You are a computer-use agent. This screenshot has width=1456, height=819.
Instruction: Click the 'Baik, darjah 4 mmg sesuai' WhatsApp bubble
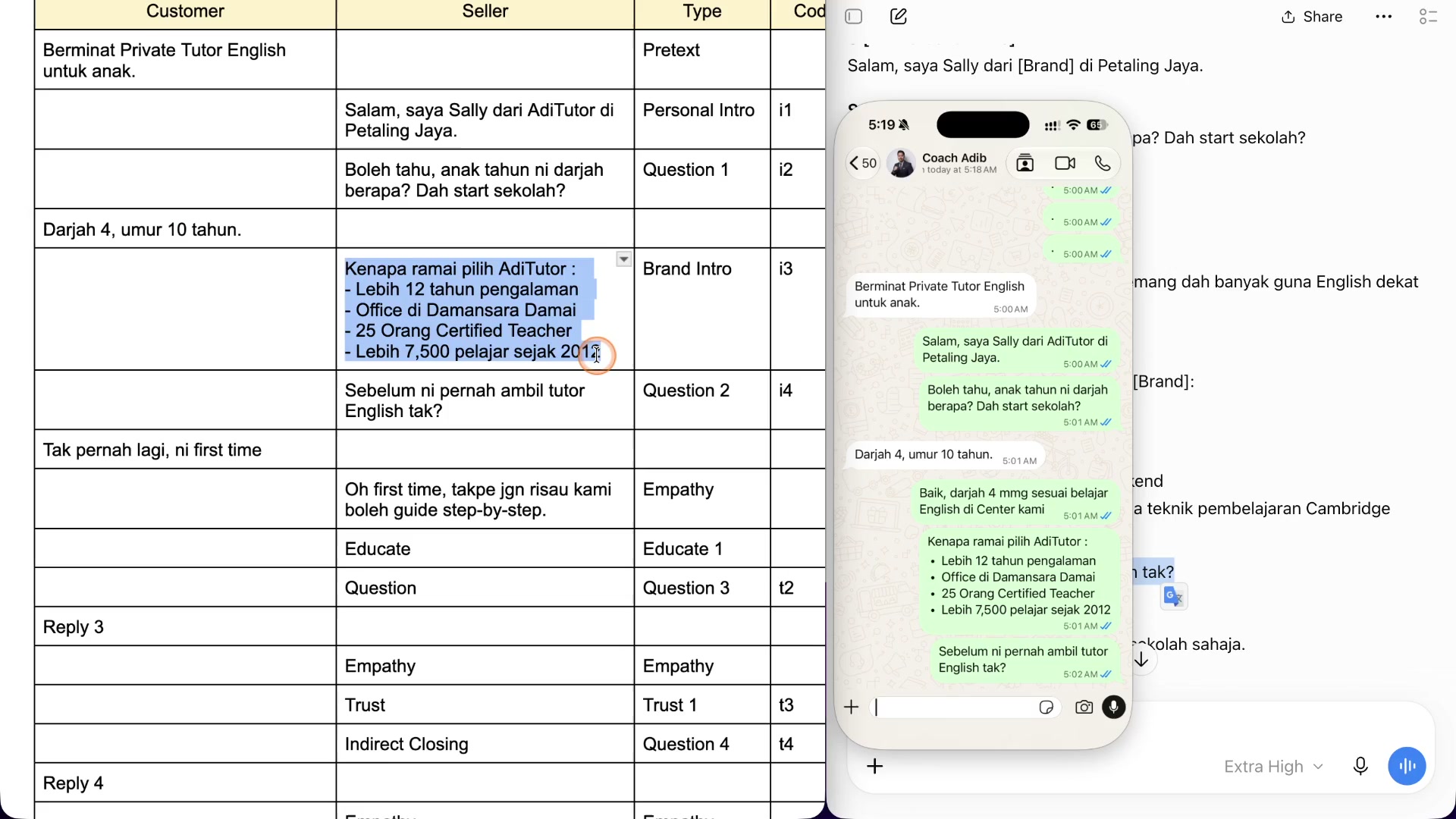point(1015,503)
